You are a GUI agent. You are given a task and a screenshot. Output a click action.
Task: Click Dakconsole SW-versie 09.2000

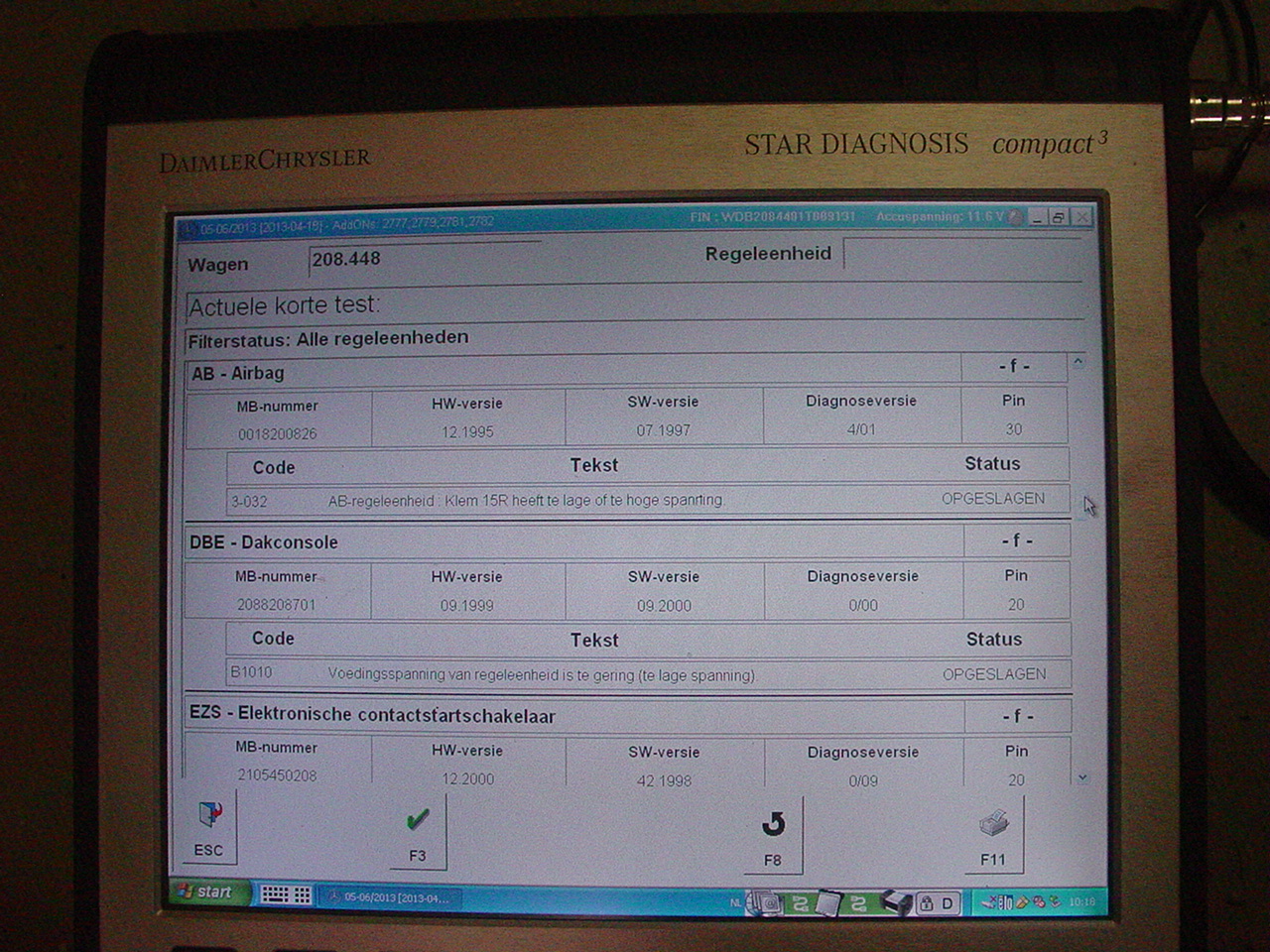(x=665, y=606)
